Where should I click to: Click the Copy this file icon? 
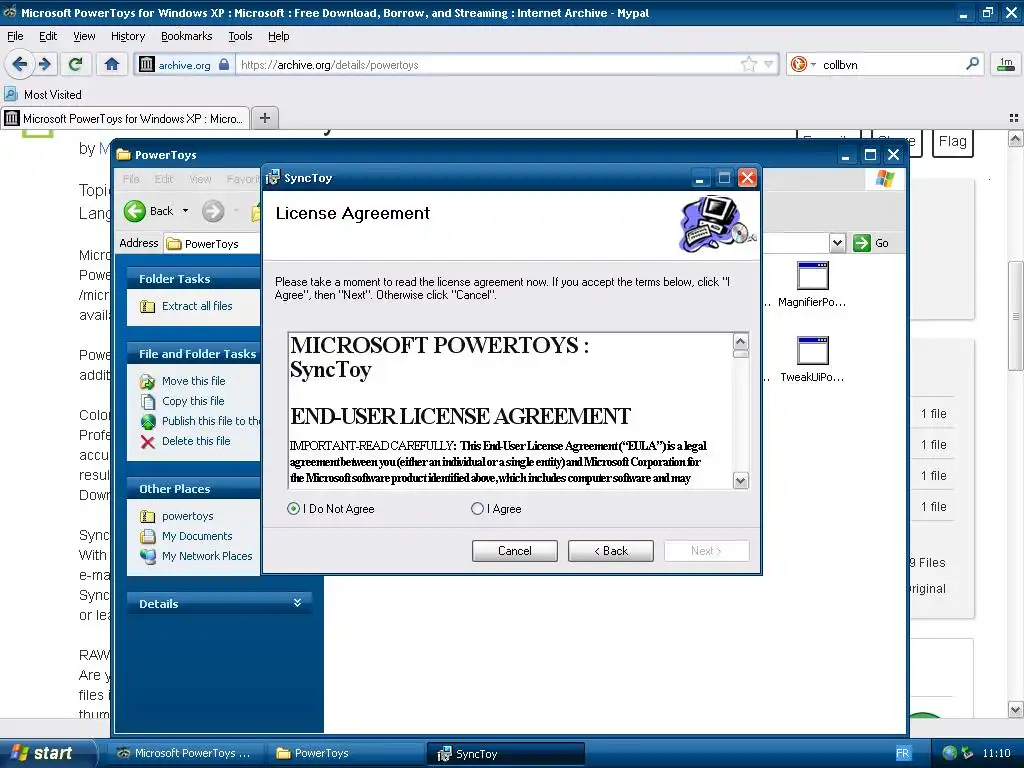point(148,401)
